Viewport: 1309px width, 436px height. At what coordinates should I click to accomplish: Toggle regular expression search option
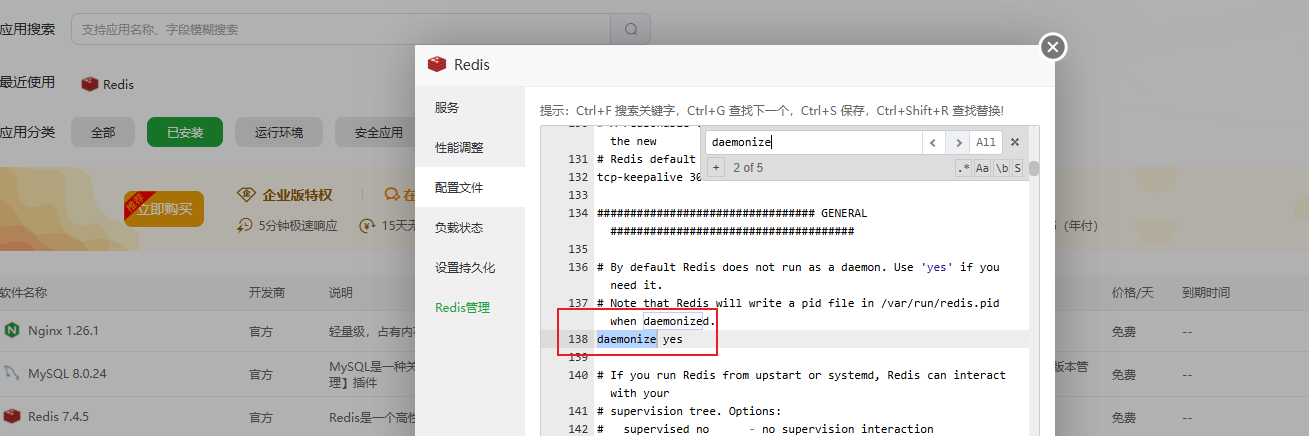[x=963, y=168]
